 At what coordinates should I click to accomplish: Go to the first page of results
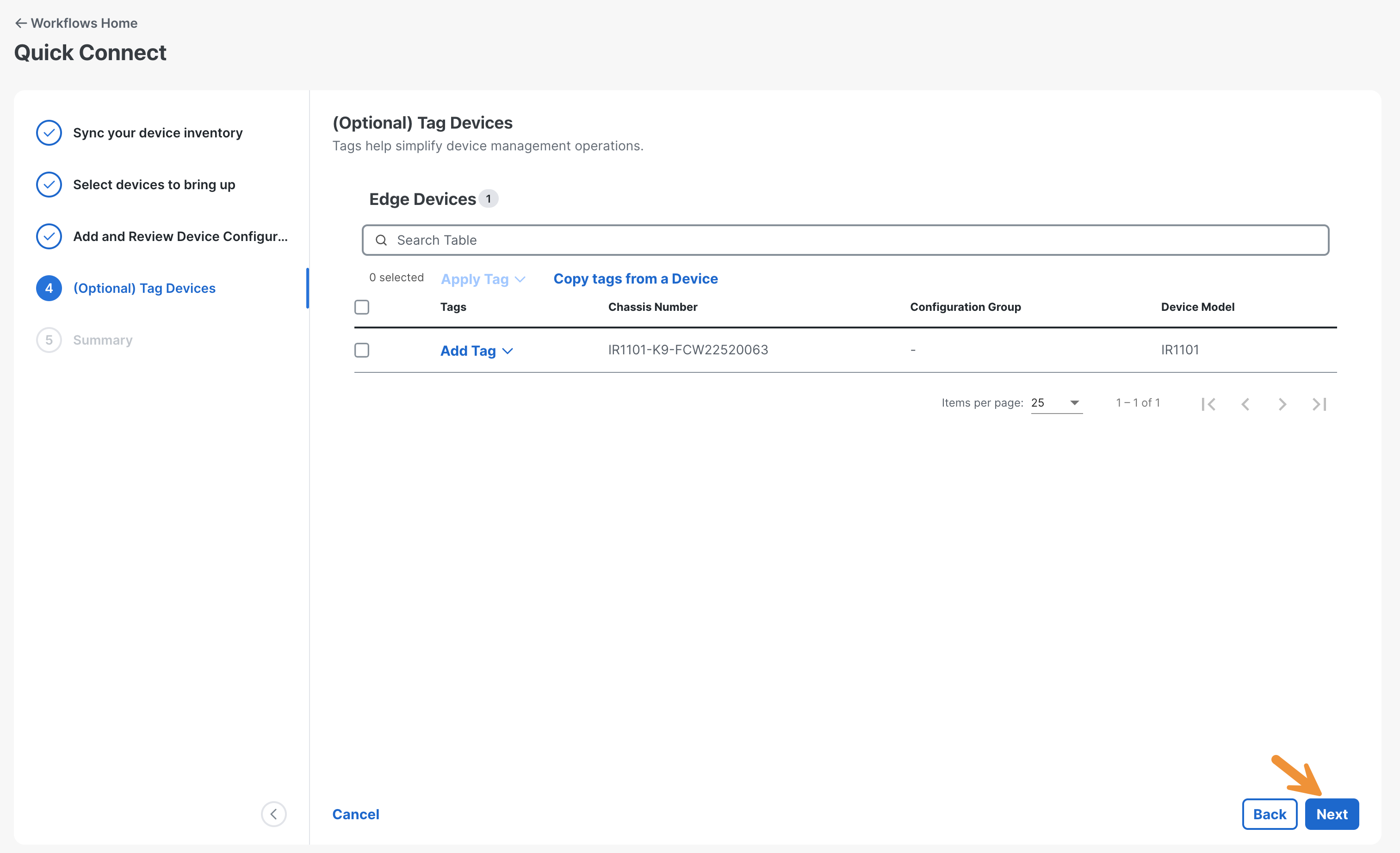(x=1208, y=404)
